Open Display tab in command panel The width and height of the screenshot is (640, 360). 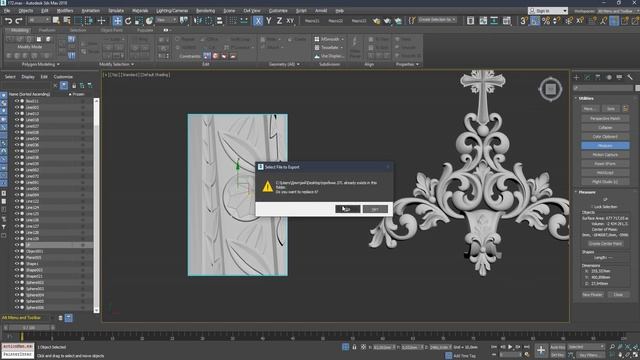(x=619, y=77)
